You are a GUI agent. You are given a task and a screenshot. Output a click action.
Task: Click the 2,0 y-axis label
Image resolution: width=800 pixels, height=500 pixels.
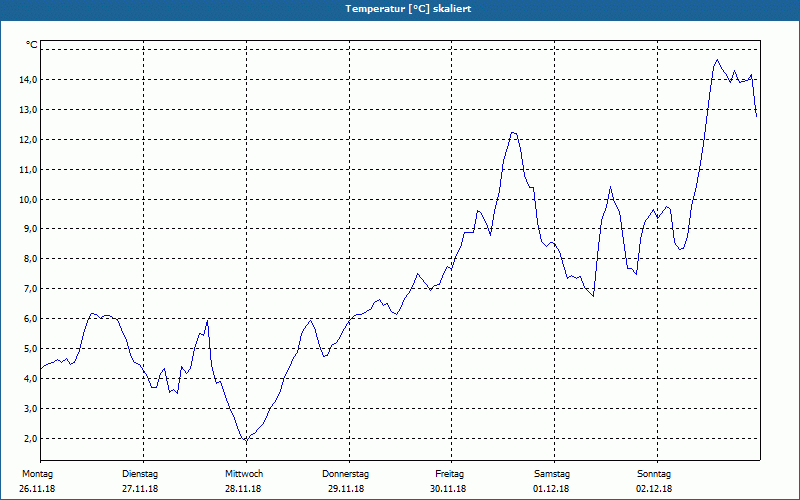(30, 438)
